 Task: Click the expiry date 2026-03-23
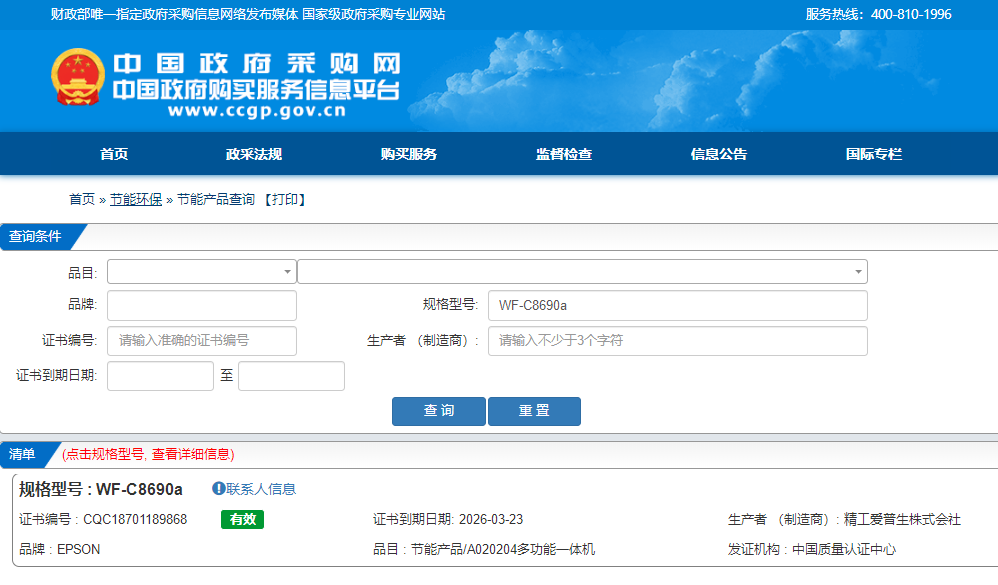point(491,519)
